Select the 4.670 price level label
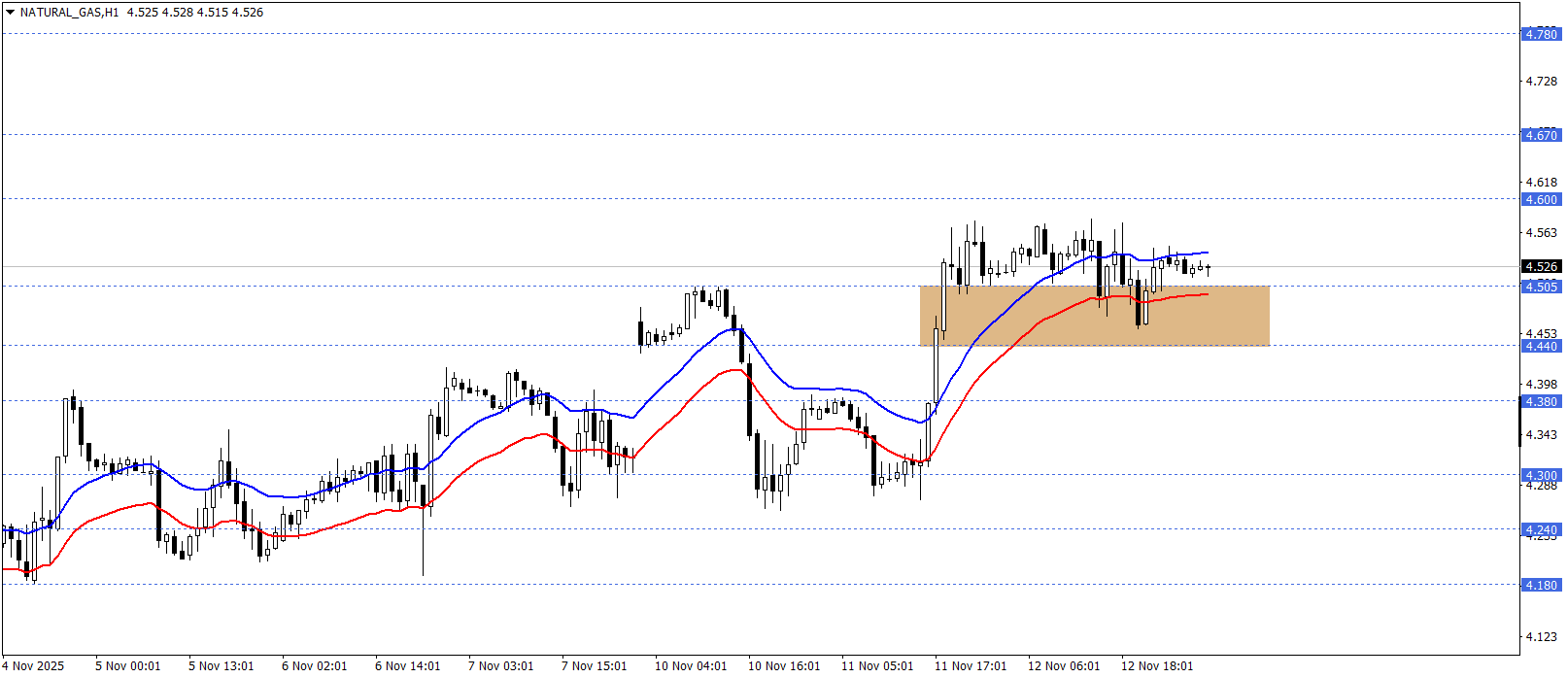1568x678 pixels. tap(1540, 135)
